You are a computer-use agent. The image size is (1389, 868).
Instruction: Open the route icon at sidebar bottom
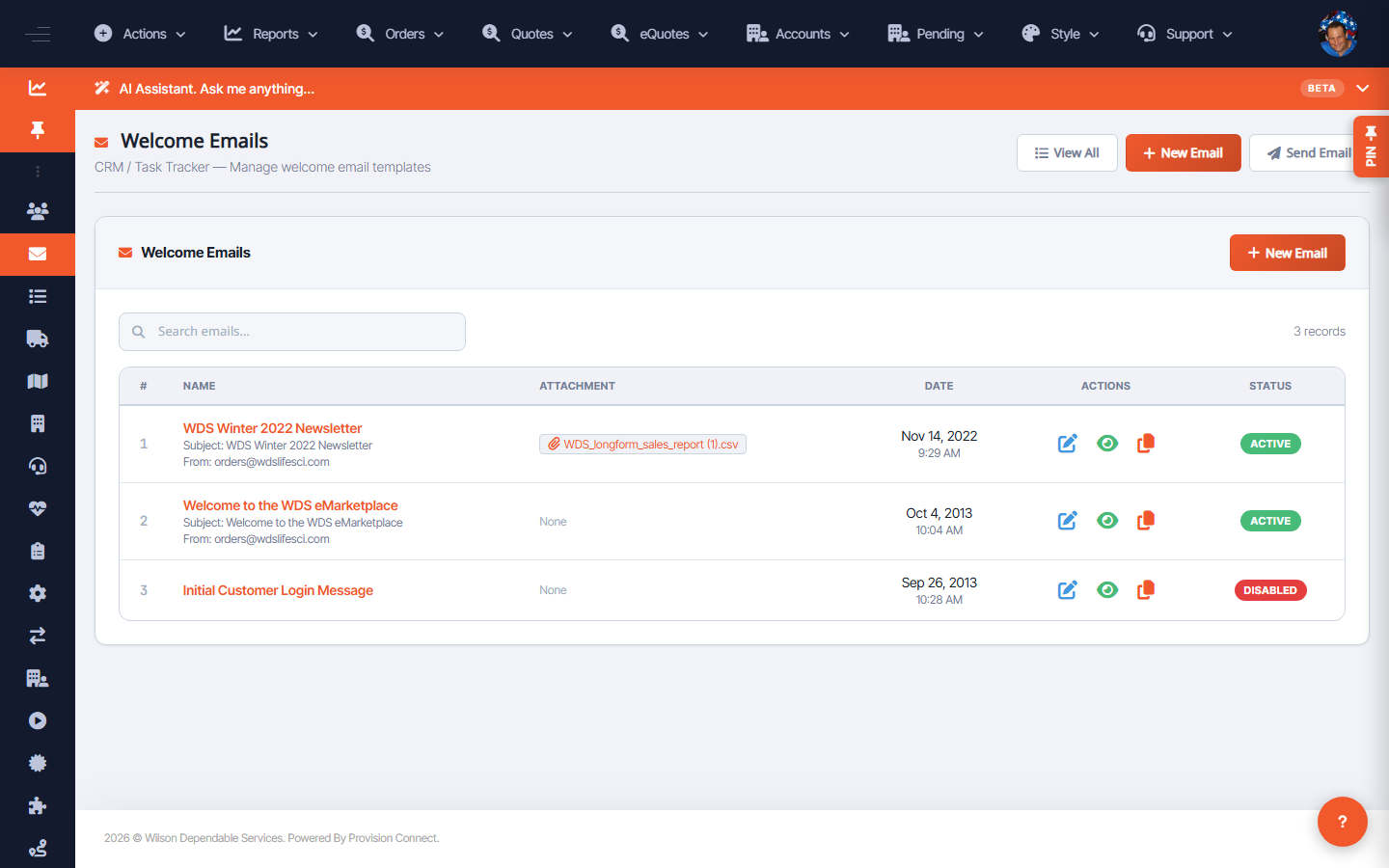click(x=38, y=848)
